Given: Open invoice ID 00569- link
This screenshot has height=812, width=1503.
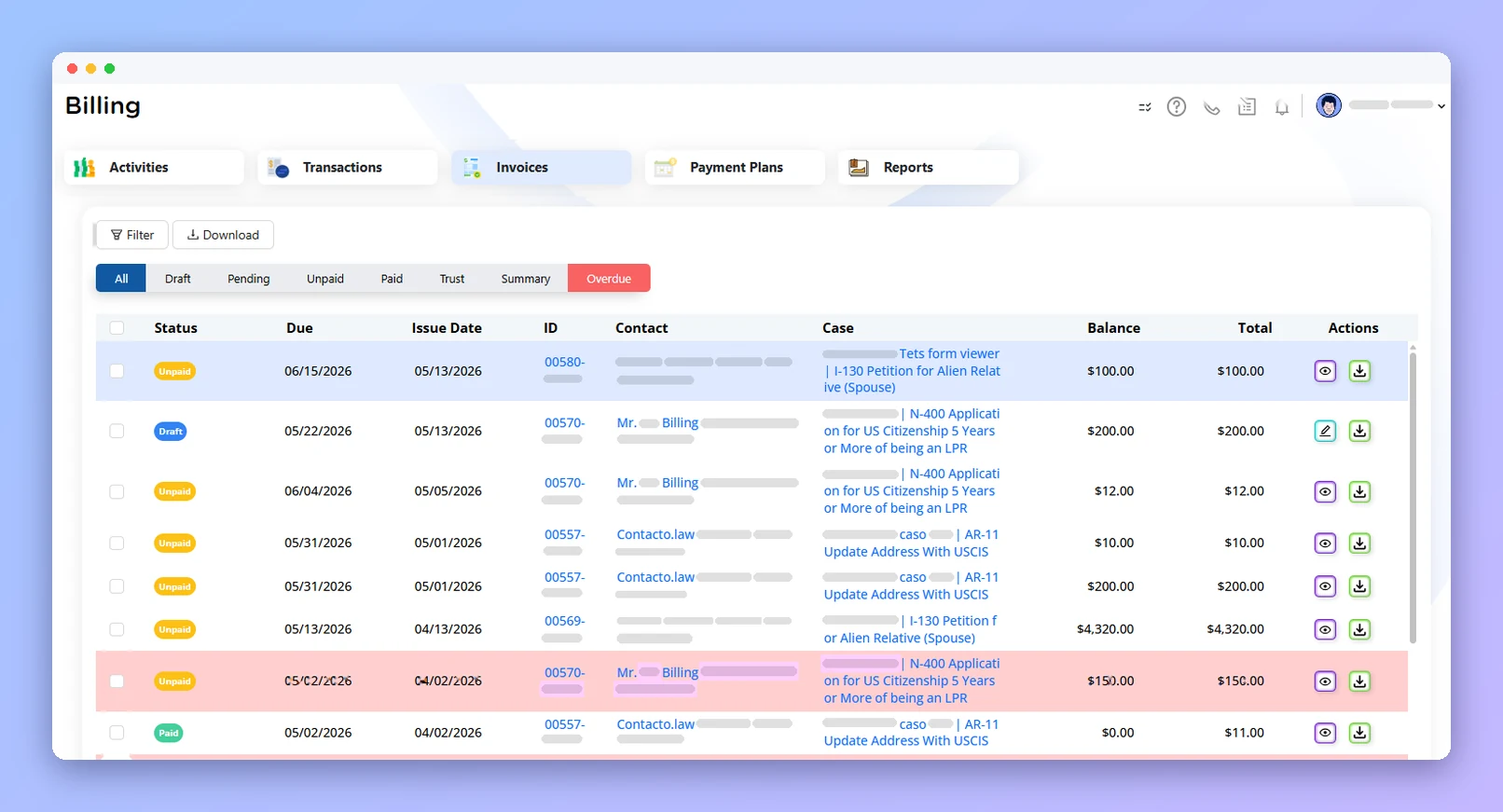Looking at the screenshot, I should coord(565,621).
